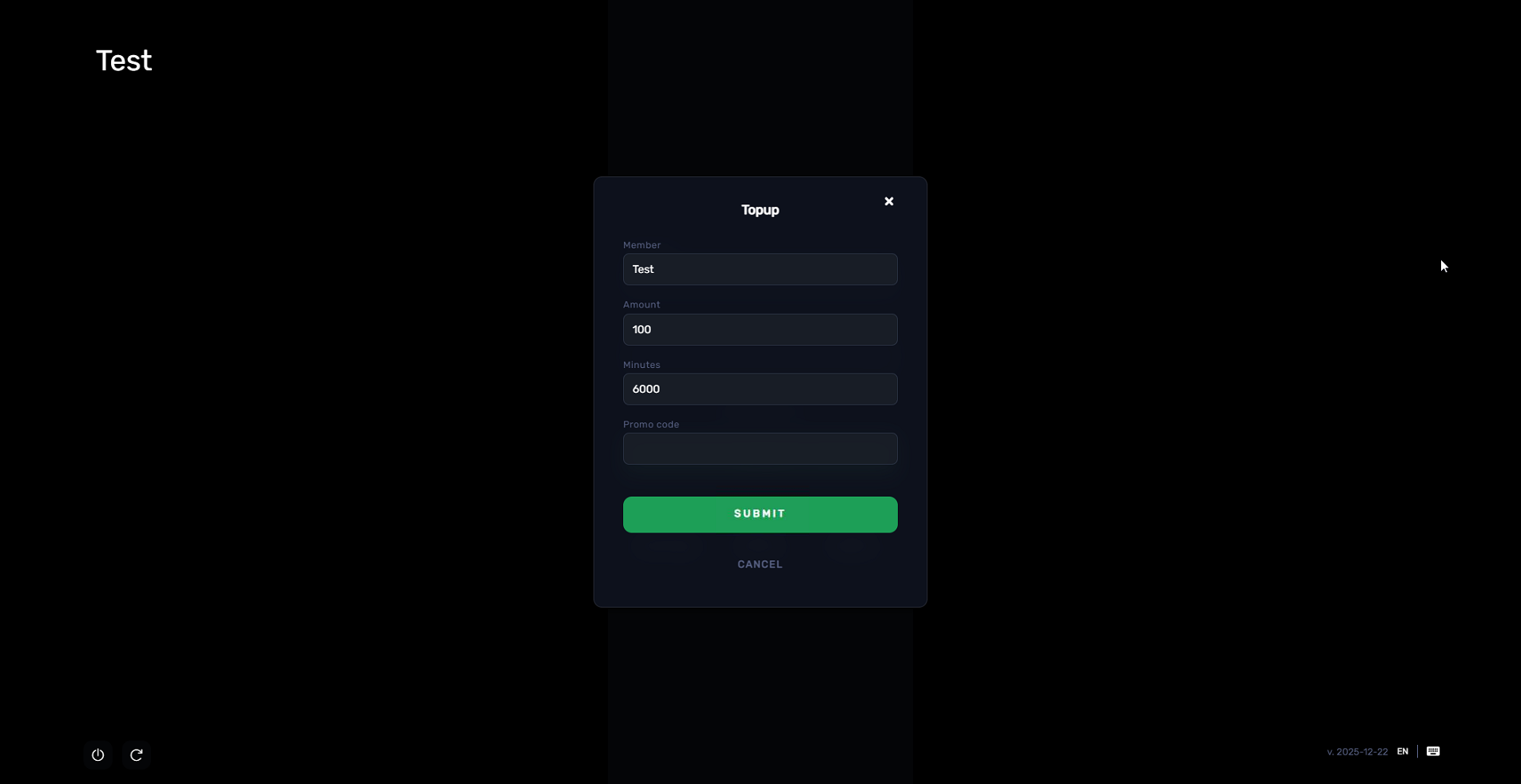Open the on-screen keyboard icon

pos(1433,751)
